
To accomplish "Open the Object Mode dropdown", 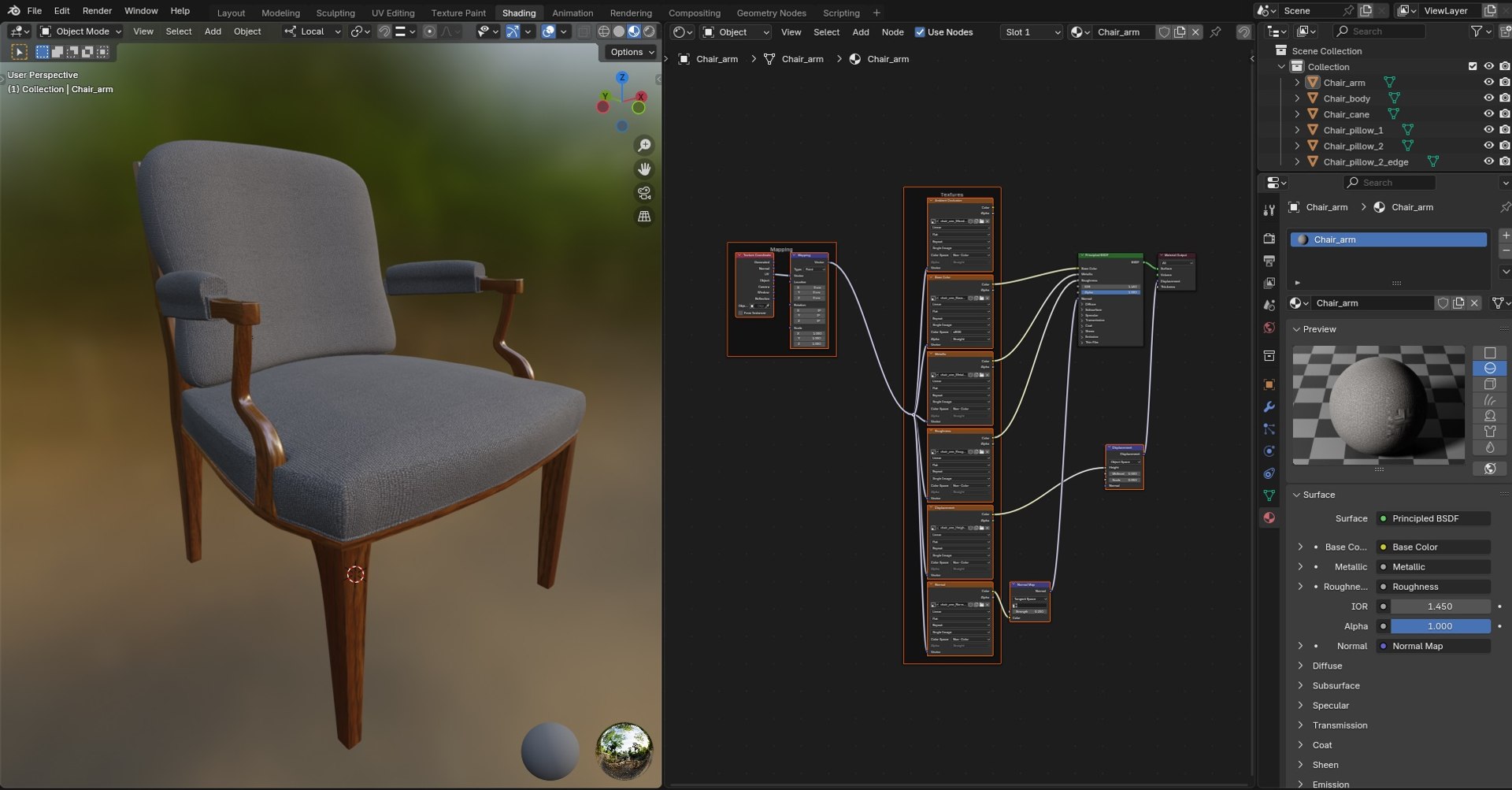I will 80,32.
